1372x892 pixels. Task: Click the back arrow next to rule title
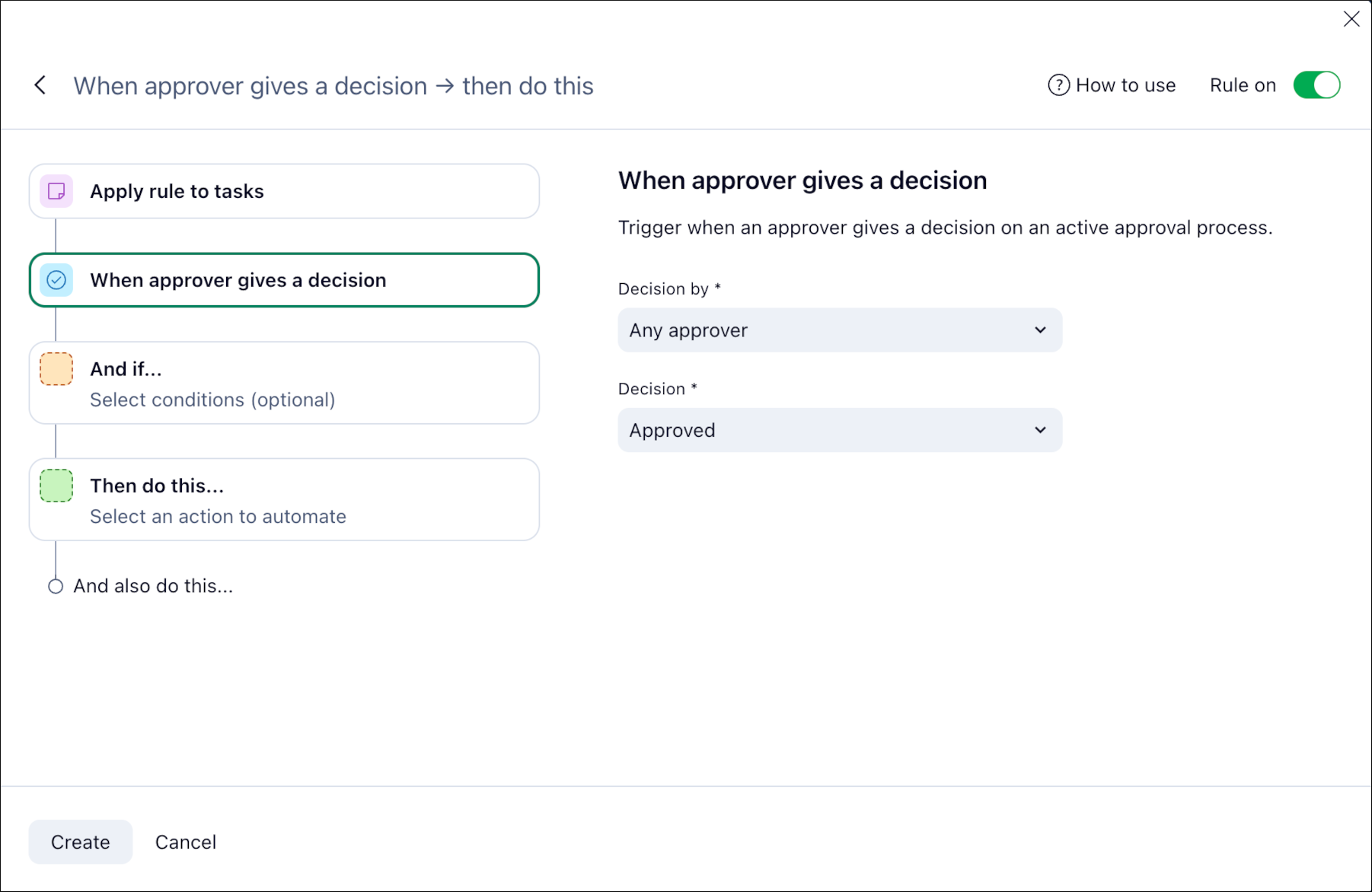click(x=40, y=85)
